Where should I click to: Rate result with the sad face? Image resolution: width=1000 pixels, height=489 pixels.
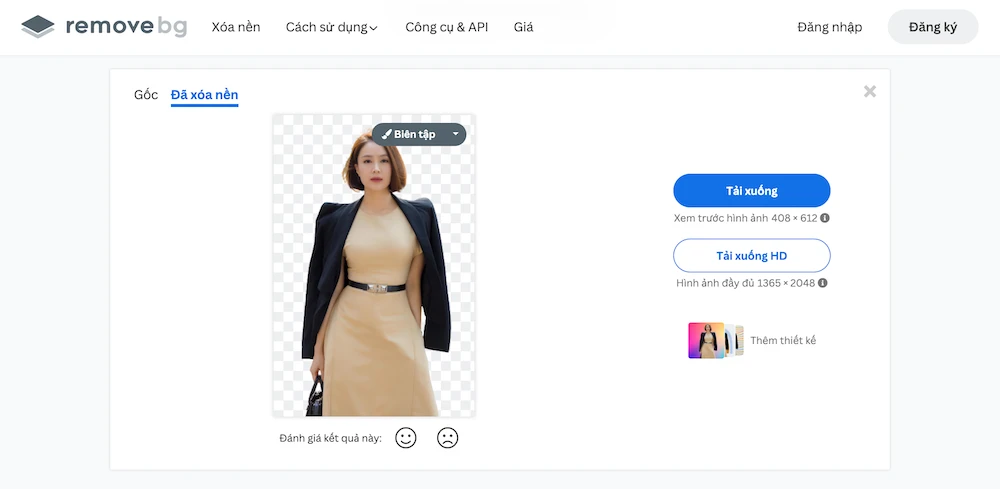[448, 438]
